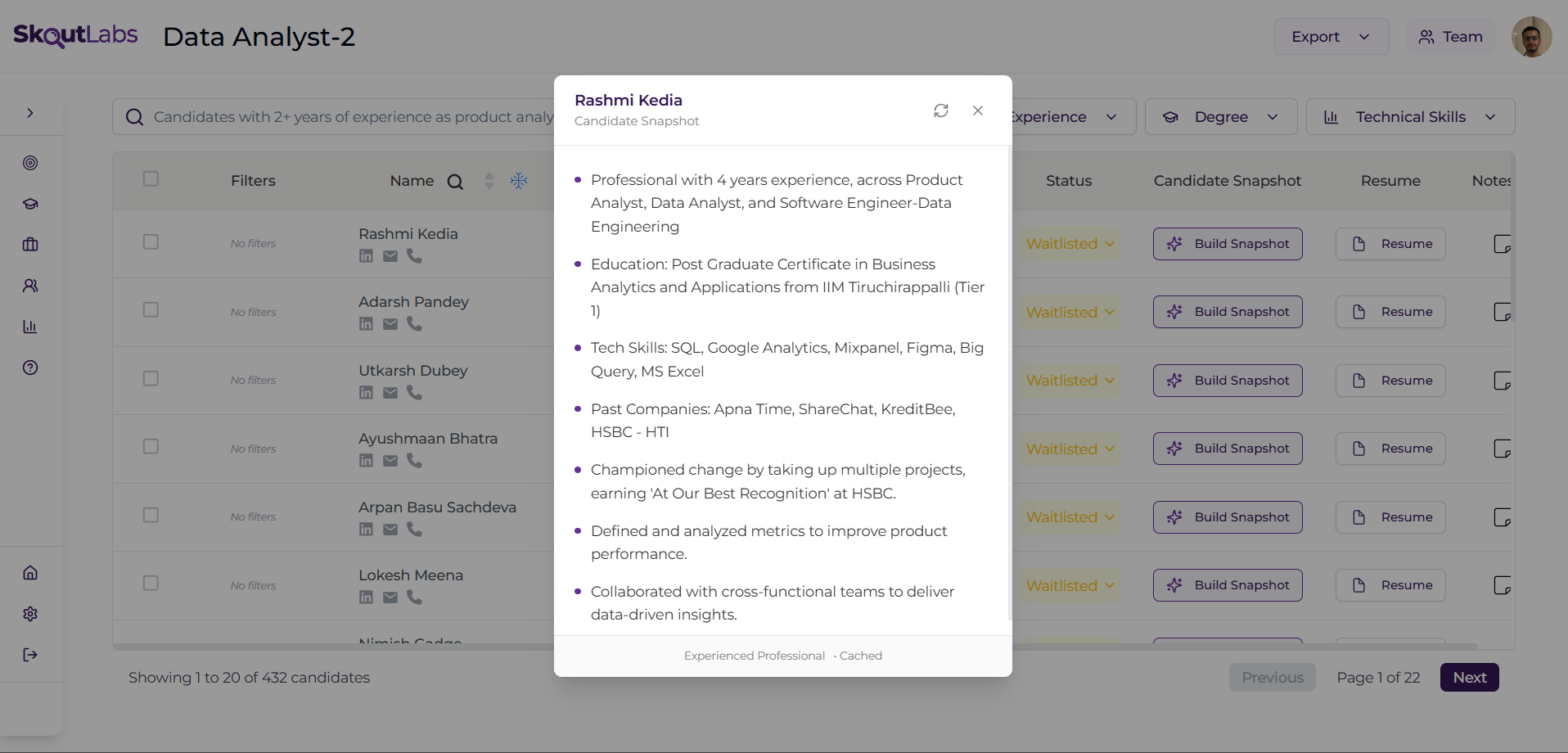Click the Data Analyst-2 page title
This screenshot has width=1568, height=753.
click(259, 37)
